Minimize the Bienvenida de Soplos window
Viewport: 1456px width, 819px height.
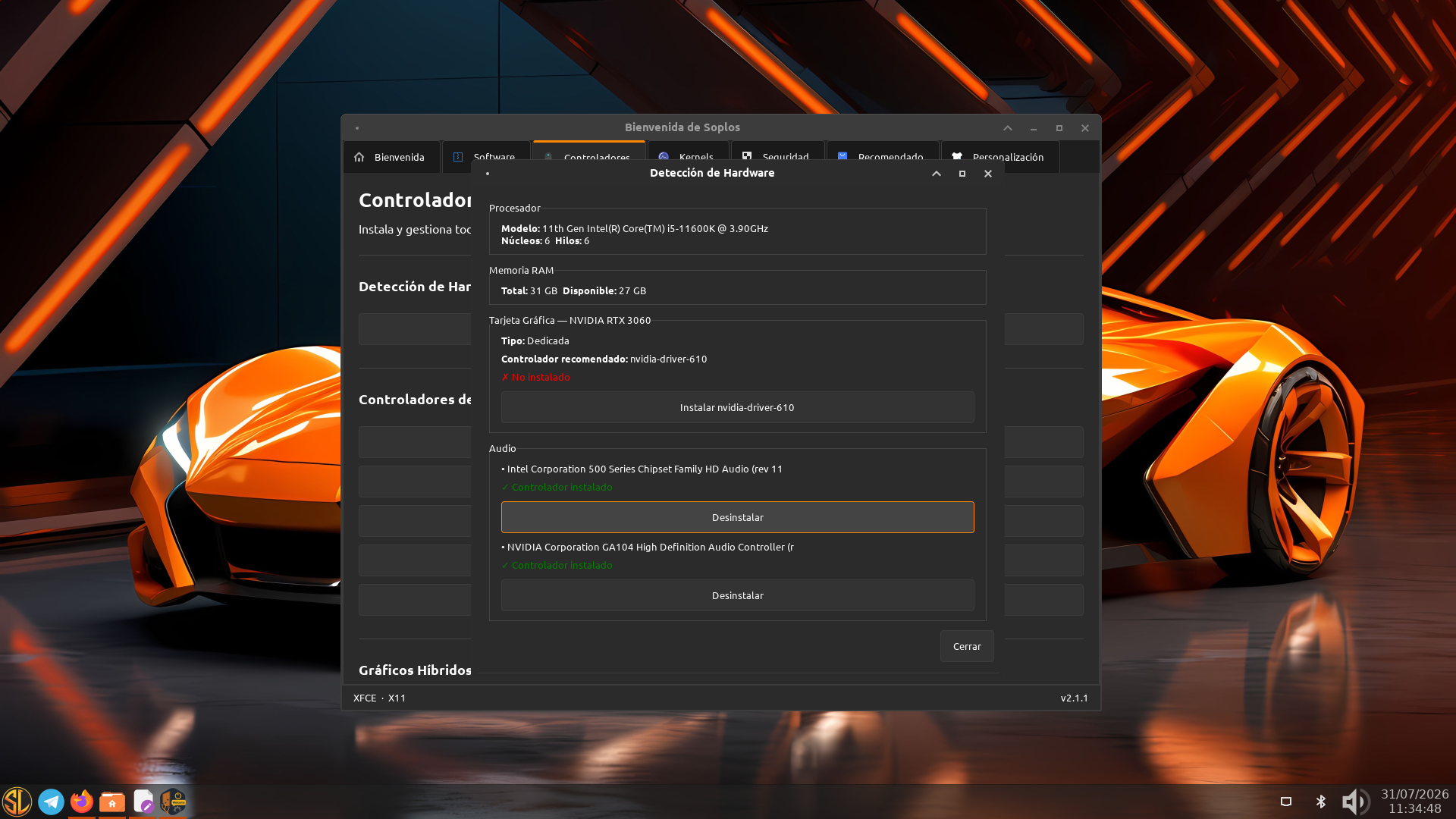[1034, 128]
